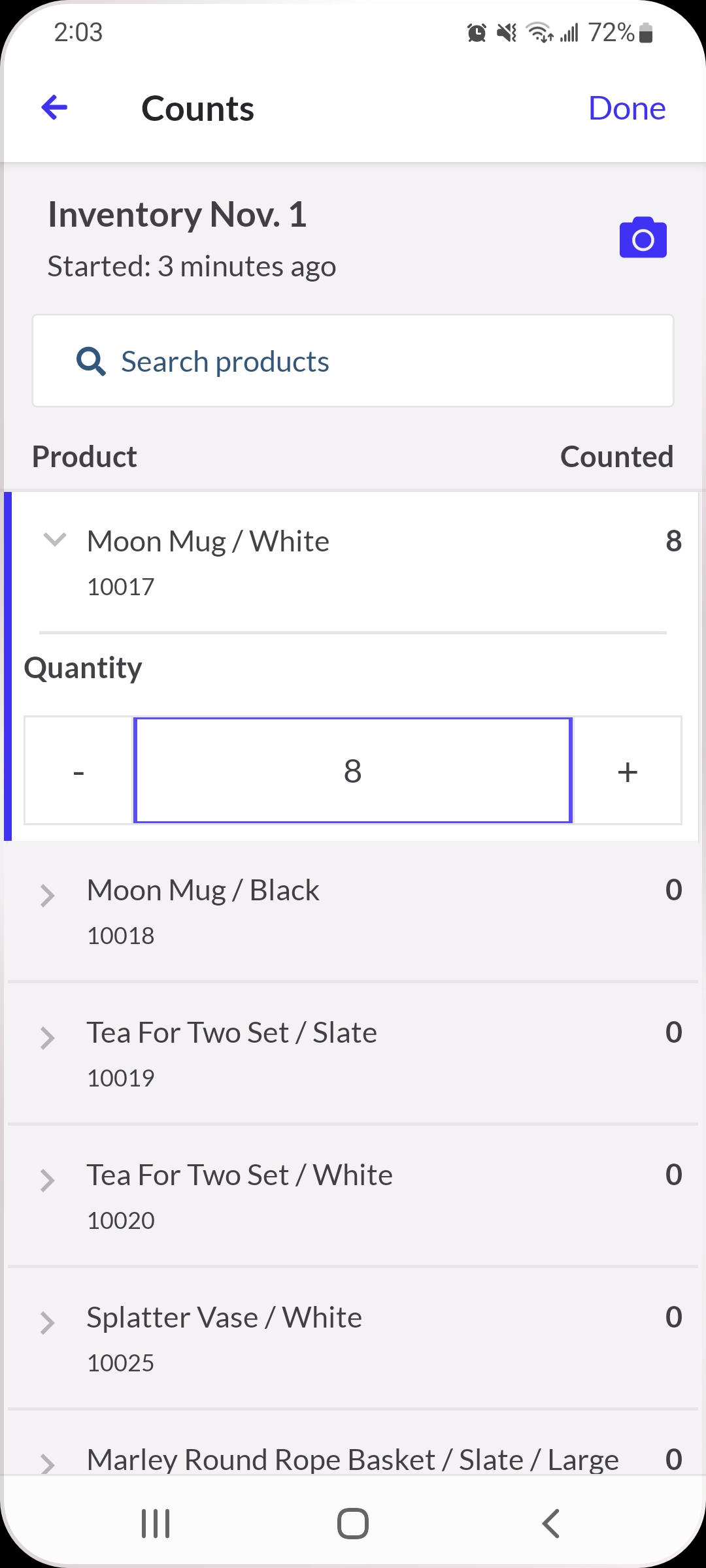The height and width of the screenshot is (1568, 706).
Task: Increase quantity with plus button
Action: 628,771
